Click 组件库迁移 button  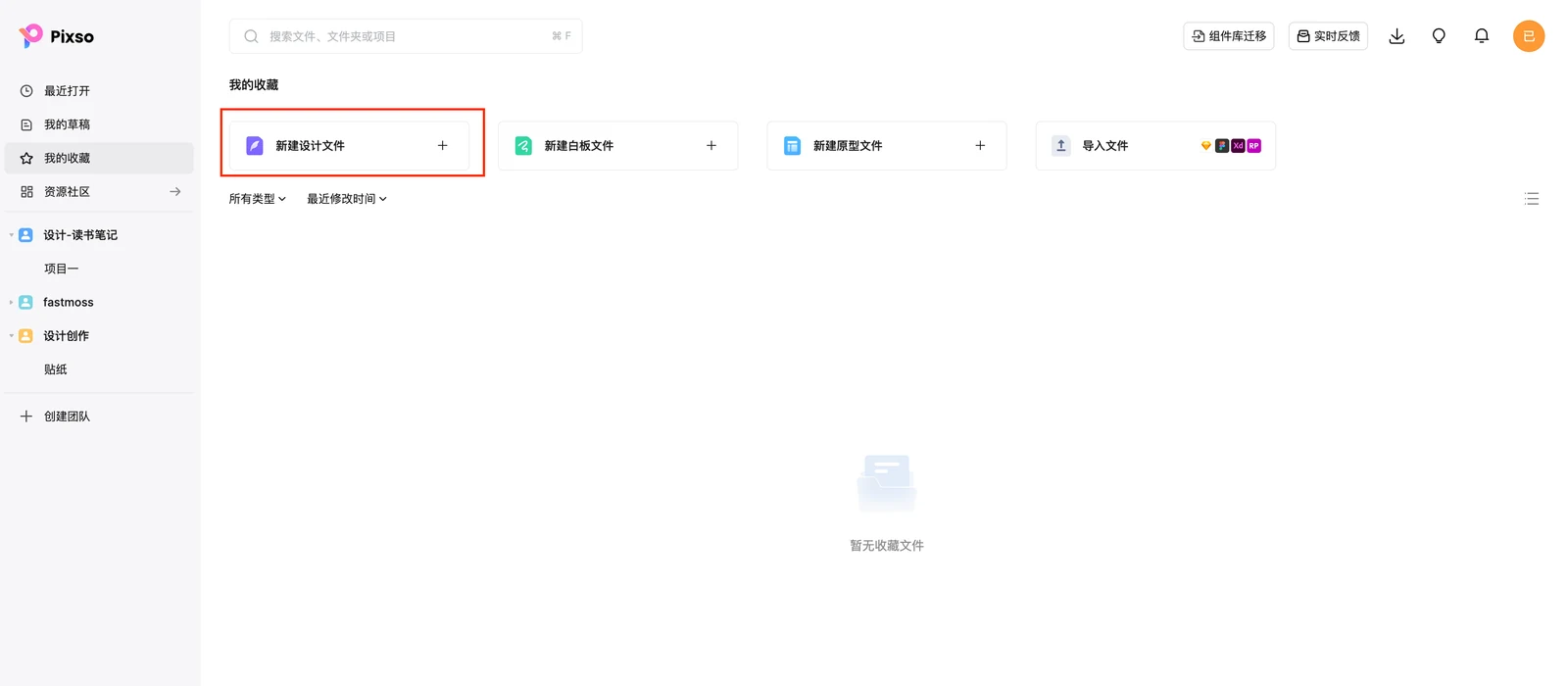point(1229,36)
